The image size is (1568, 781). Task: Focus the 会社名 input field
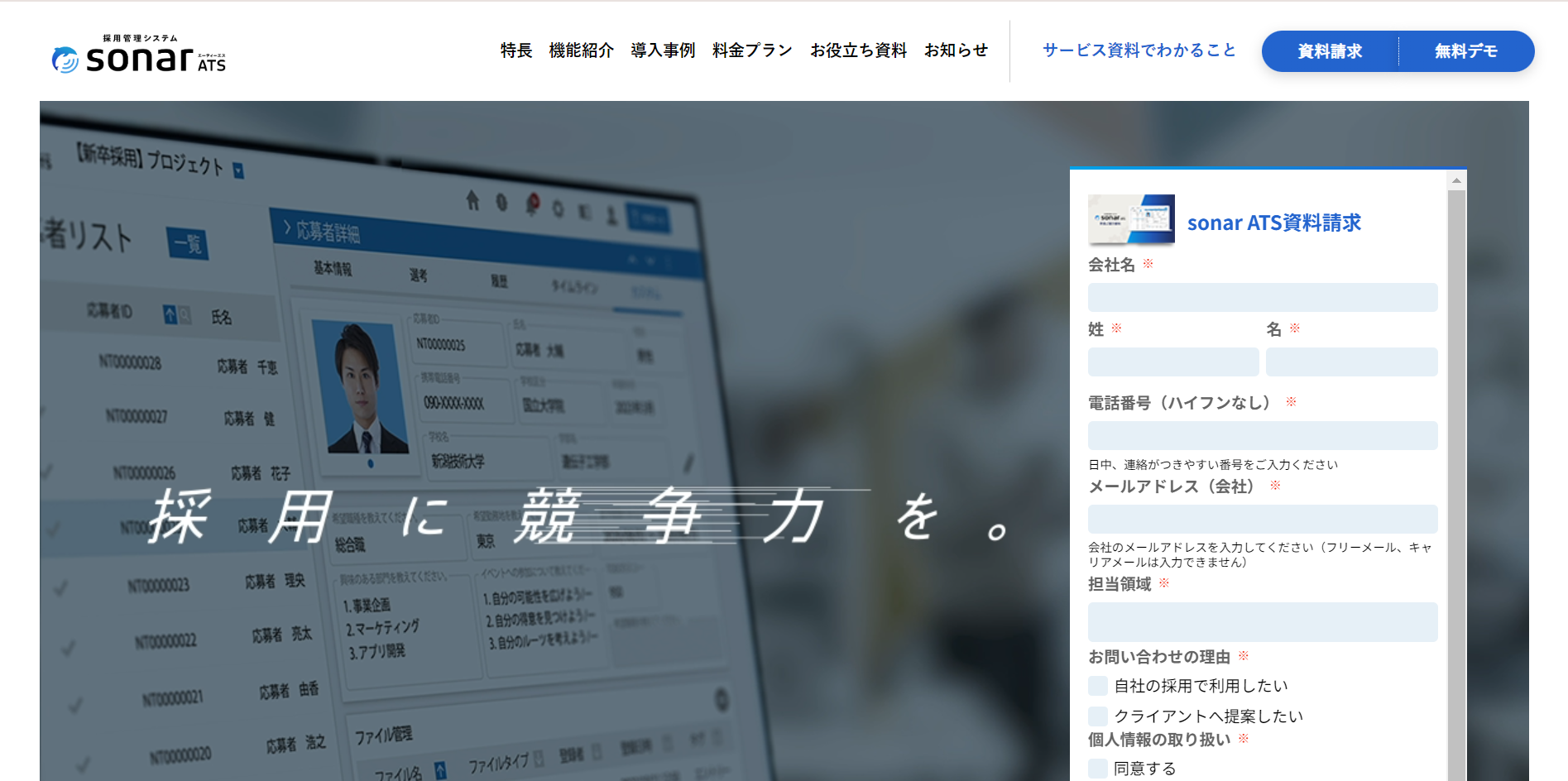point(1262,298)
